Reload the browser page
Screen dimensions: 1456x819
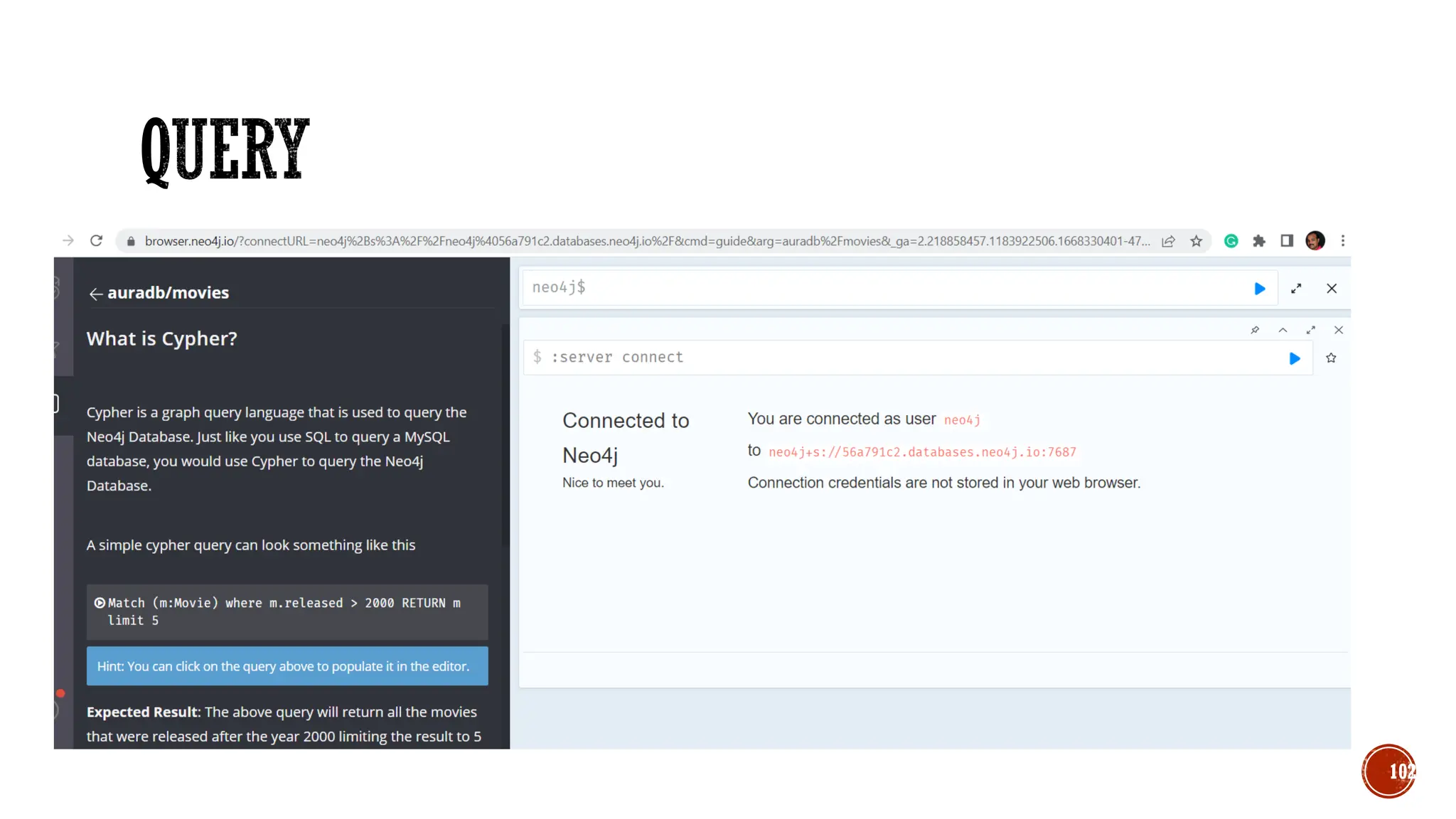[96, 241]
